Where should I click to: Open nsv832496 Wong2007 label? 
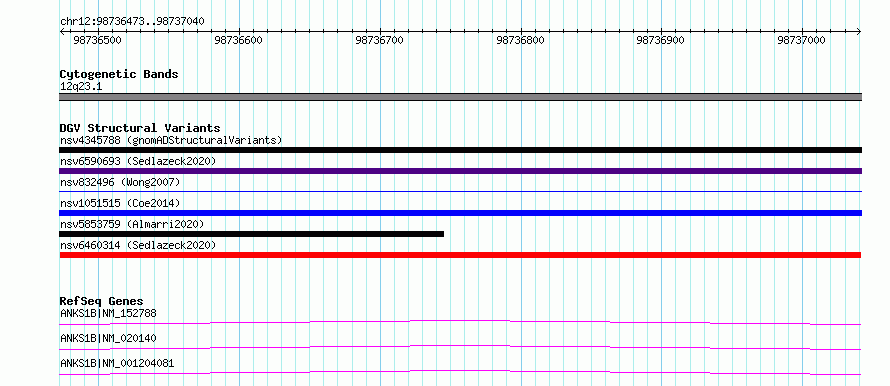[120, 182]
